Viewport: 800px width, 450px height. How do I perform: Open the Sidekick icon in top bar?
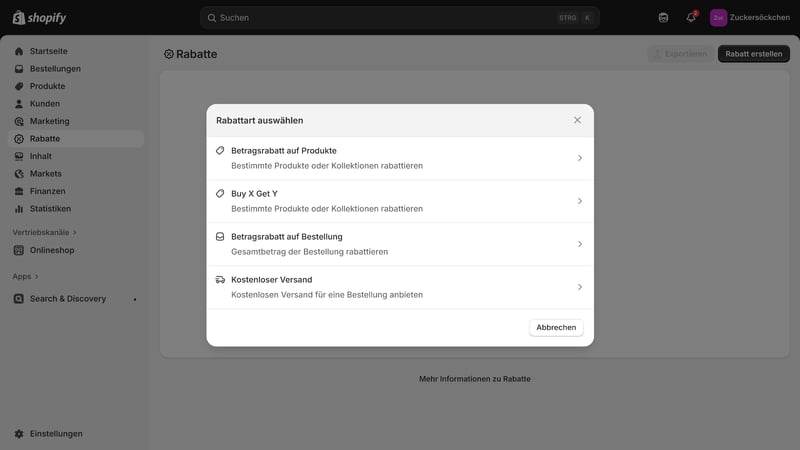[x=663, y=17]
